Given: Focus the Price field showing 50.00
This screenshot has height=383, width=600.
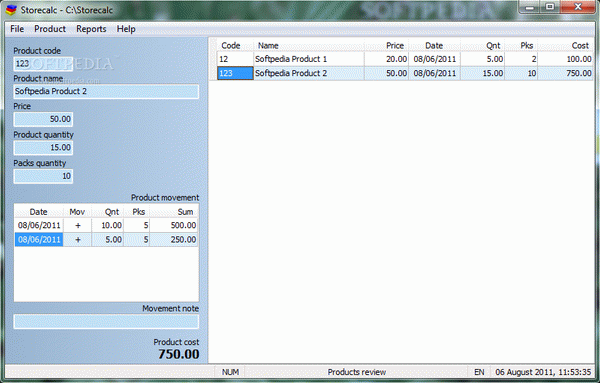Looking at the screenshot, I should [x=43, y=119].
